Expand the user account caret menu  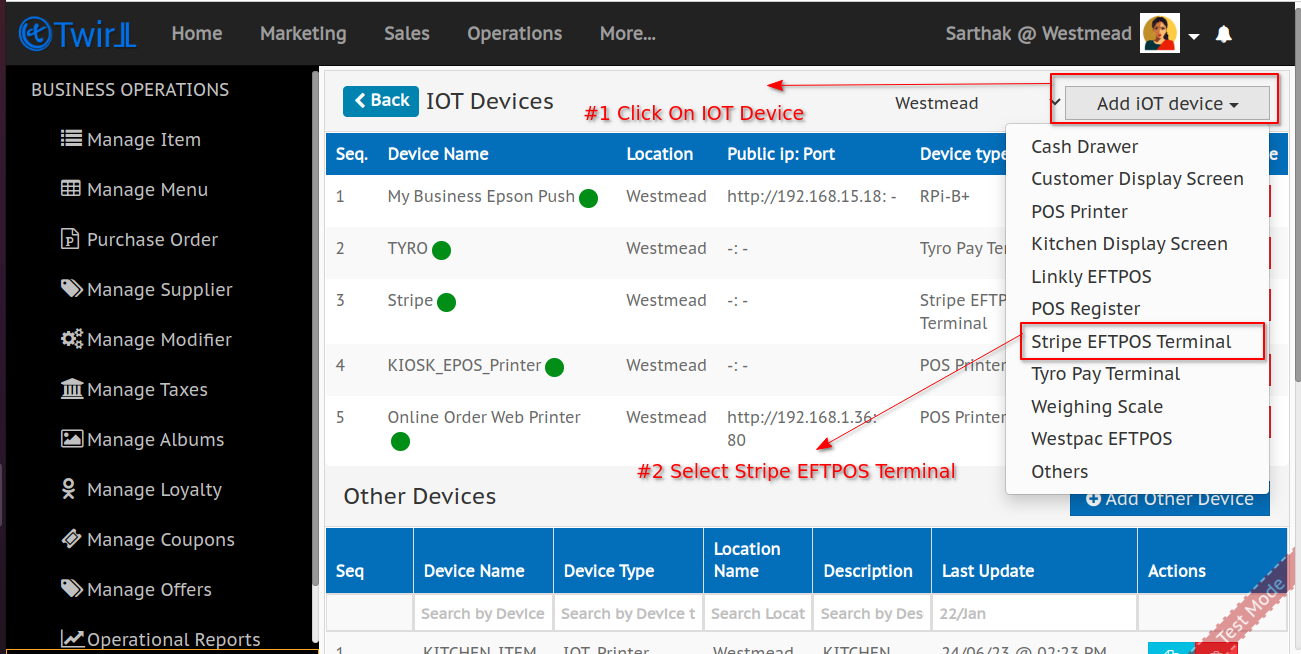(1194, 37)
